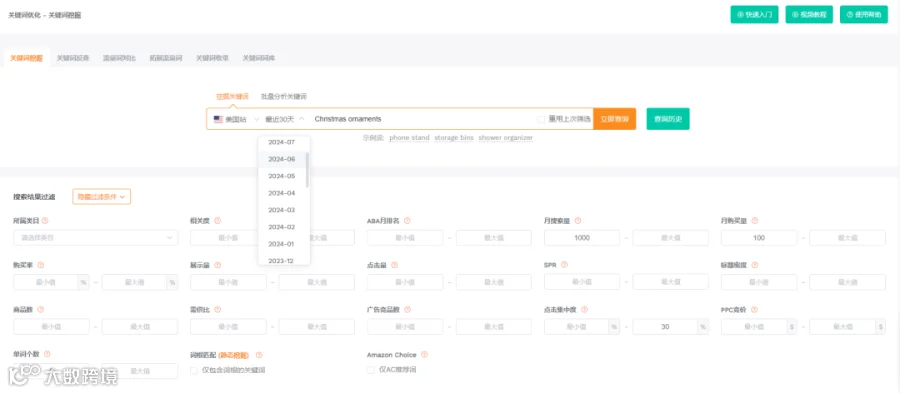
Task: Use example keyword phone stand
Action: pyautogui.click(x=409, y=138)
